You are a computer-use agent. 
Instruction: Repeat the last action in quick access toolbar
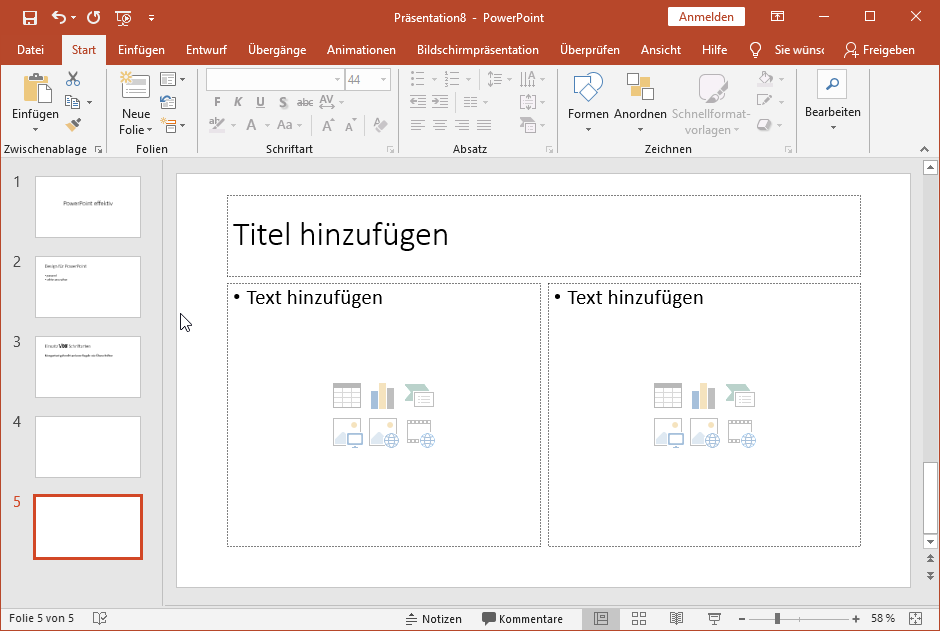[x=94, y=17]
